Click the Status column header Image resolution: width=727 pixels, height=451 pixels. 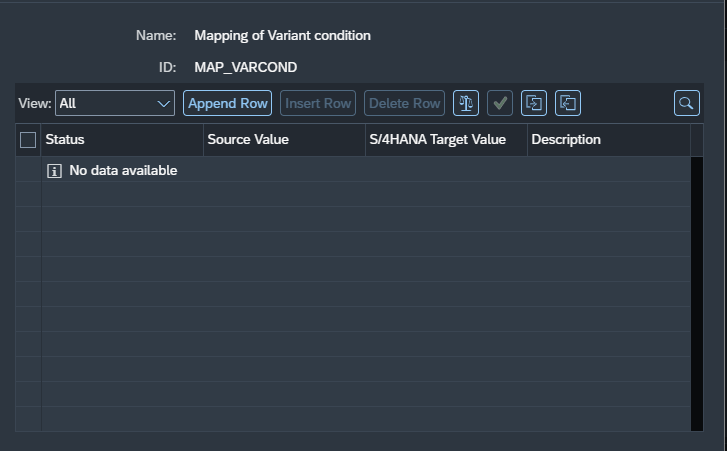[122, 140]
